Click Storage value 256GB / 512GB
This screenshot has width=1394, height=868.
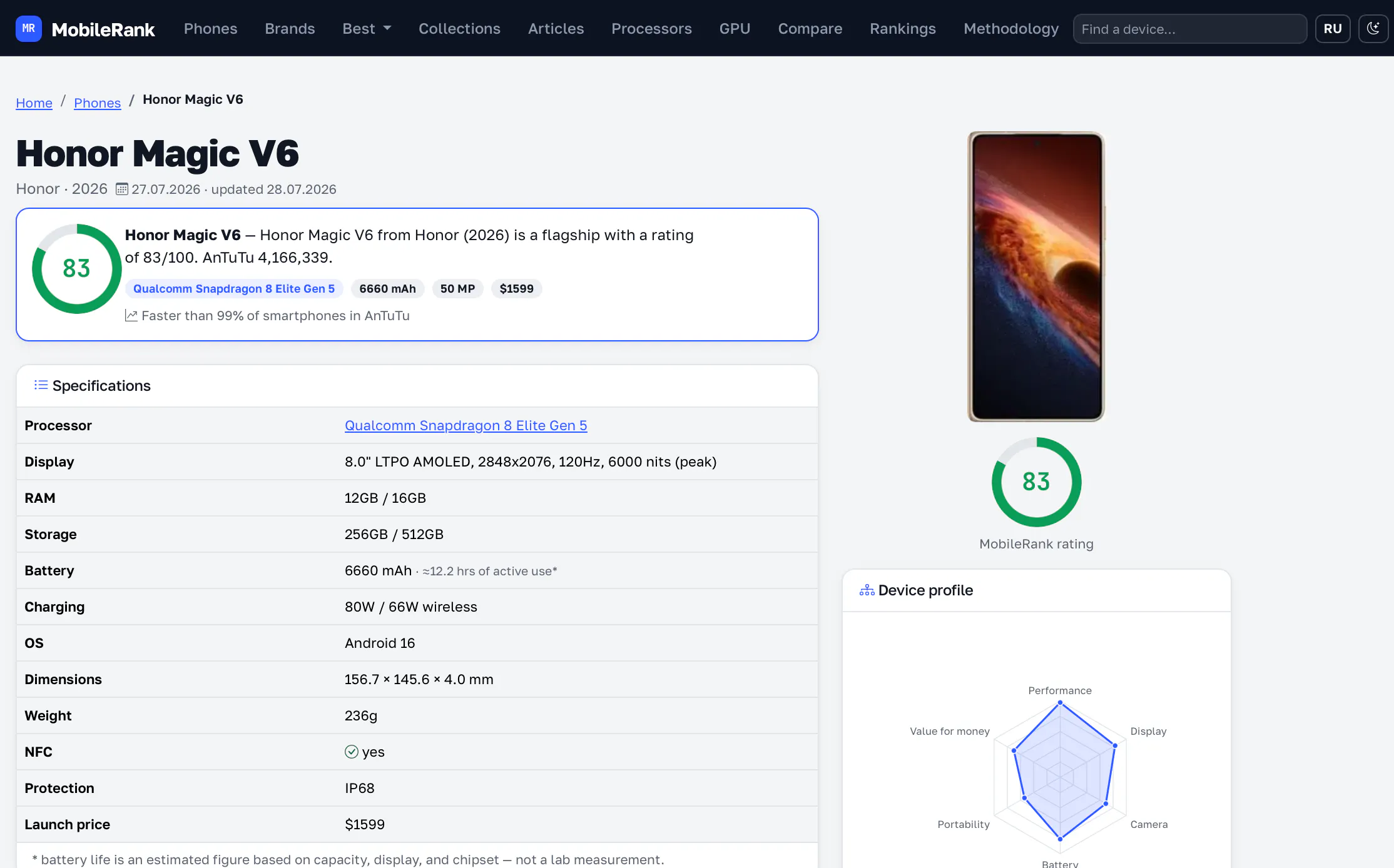point(394,534)
